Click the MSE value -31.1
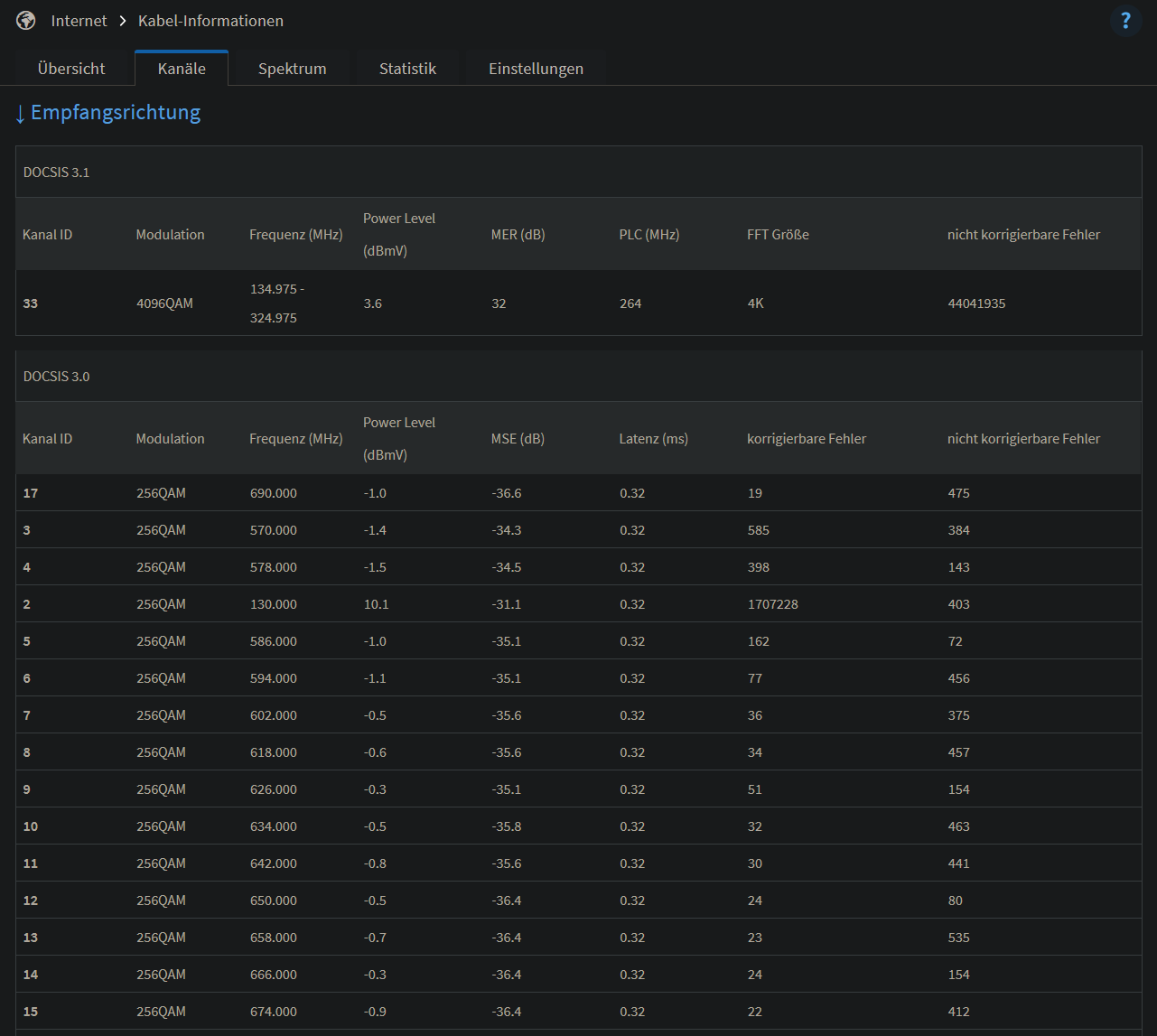Image resolution: width=1157 pixels, height=1036 pixels. [507, 604]
